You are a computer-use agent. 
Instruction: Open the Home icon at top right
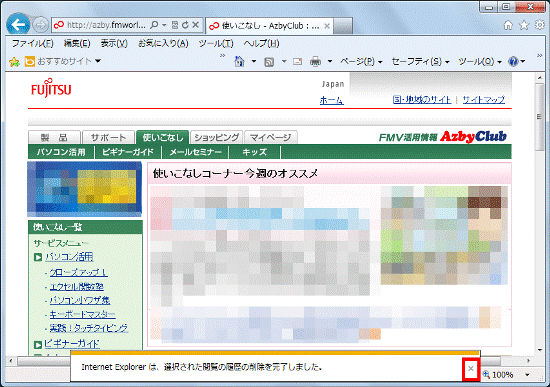click(x=508, y=25)
